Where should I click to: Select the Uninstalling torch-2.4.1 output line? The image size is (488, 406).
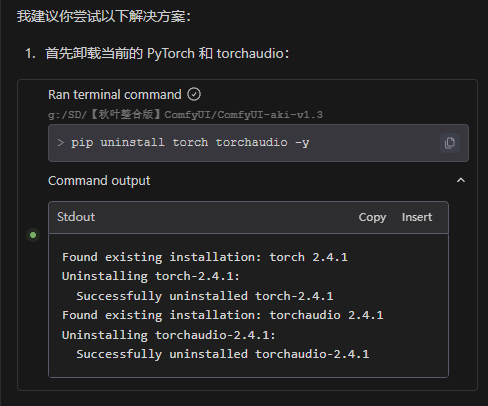coord(151,276)
